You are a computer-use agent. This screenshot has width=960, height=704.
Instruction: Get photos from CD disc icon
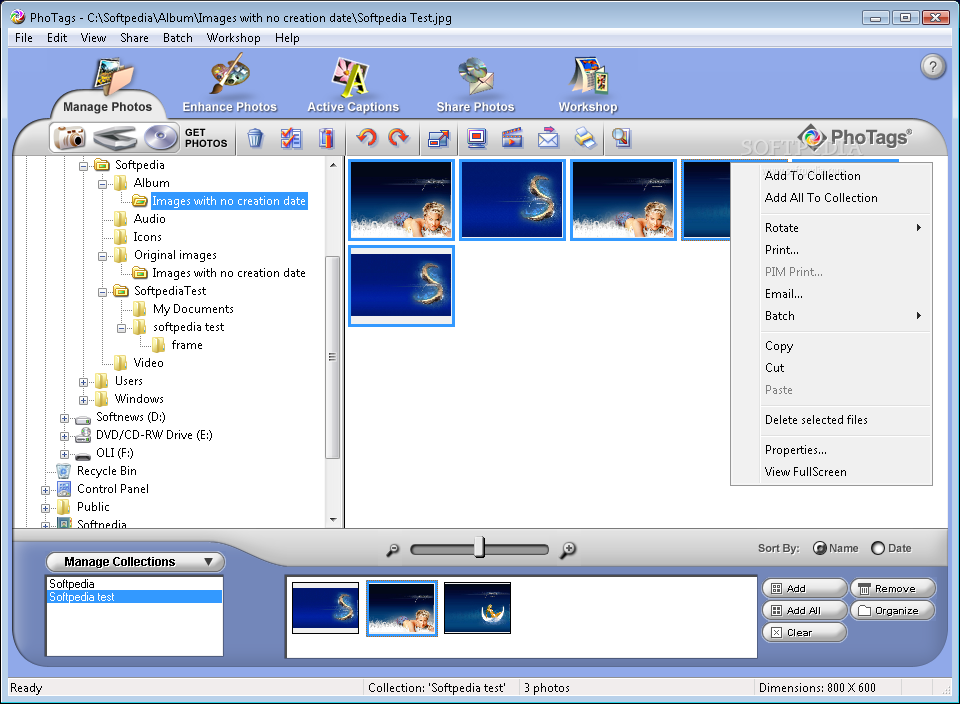click(160, 138)
